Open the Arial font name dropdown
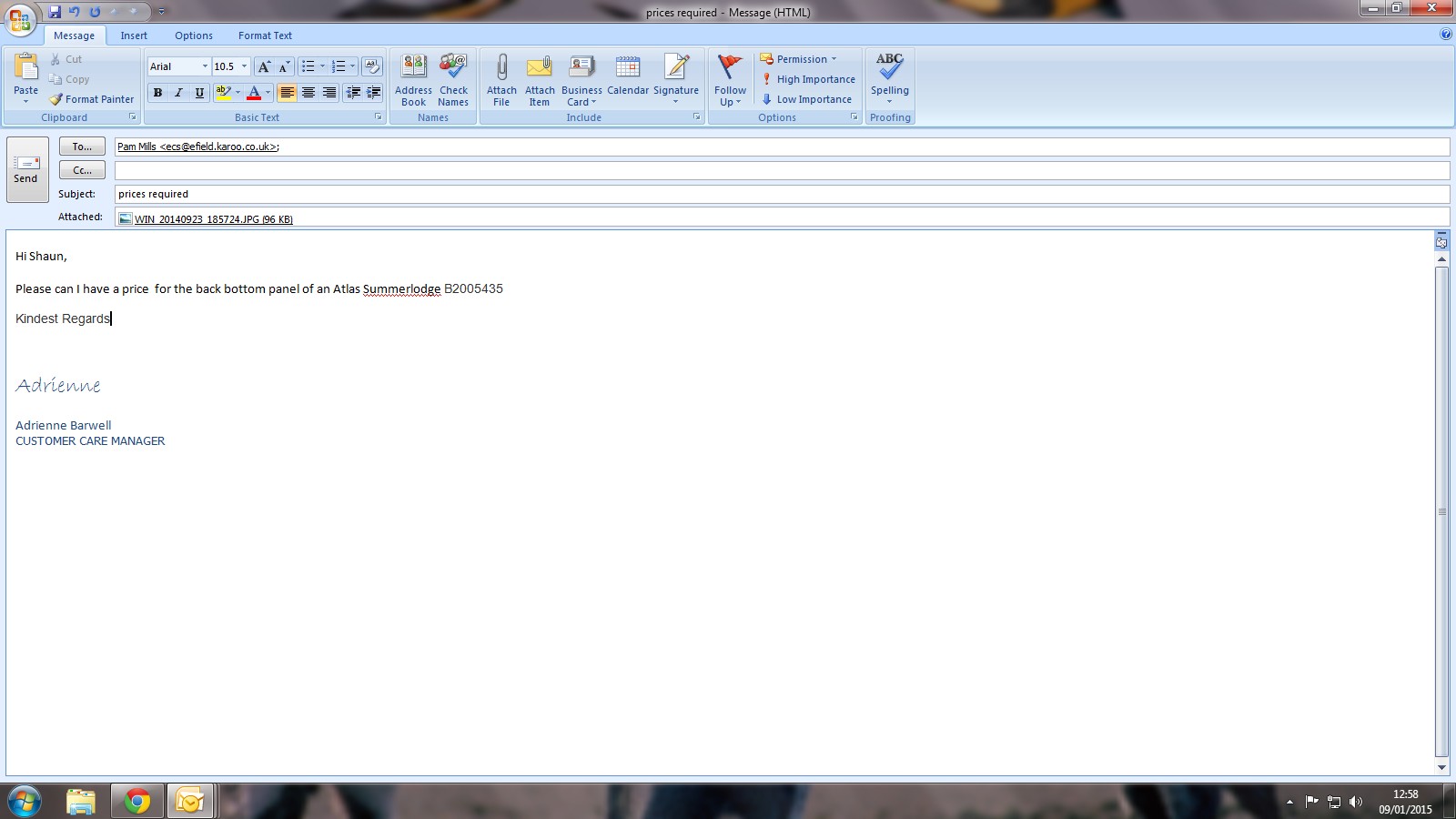 (x=205, y=66)
